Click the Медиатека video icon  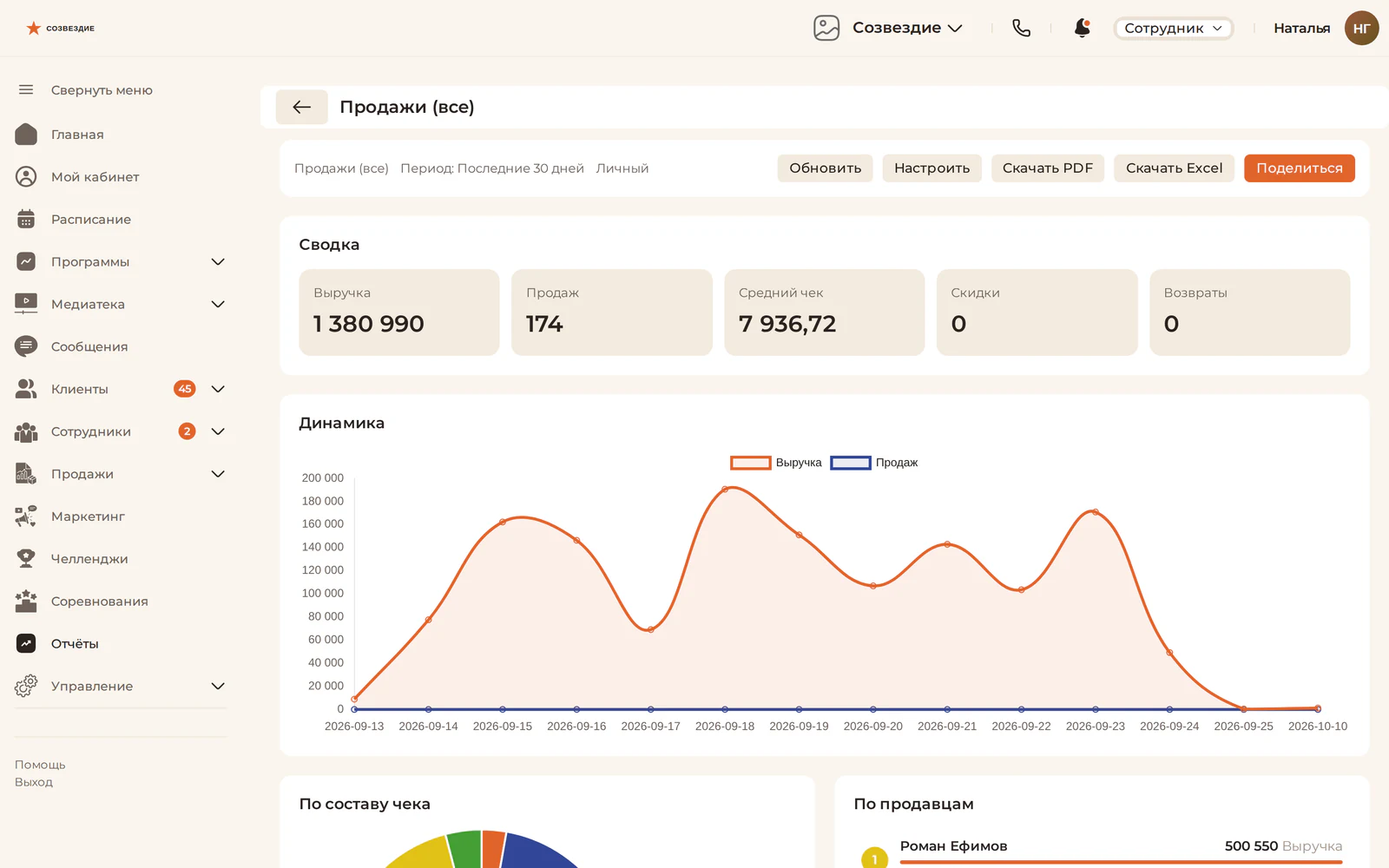tap(26, 304)
